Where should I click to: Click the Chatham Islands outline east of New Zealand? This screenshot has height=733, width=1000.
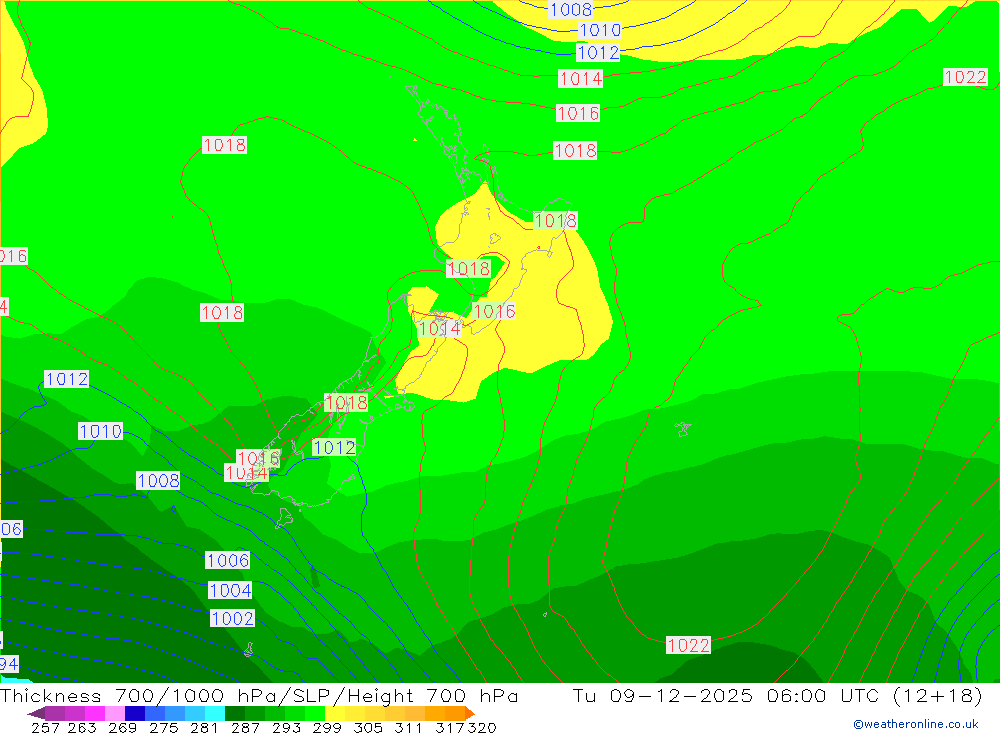[x=682, y=429]
